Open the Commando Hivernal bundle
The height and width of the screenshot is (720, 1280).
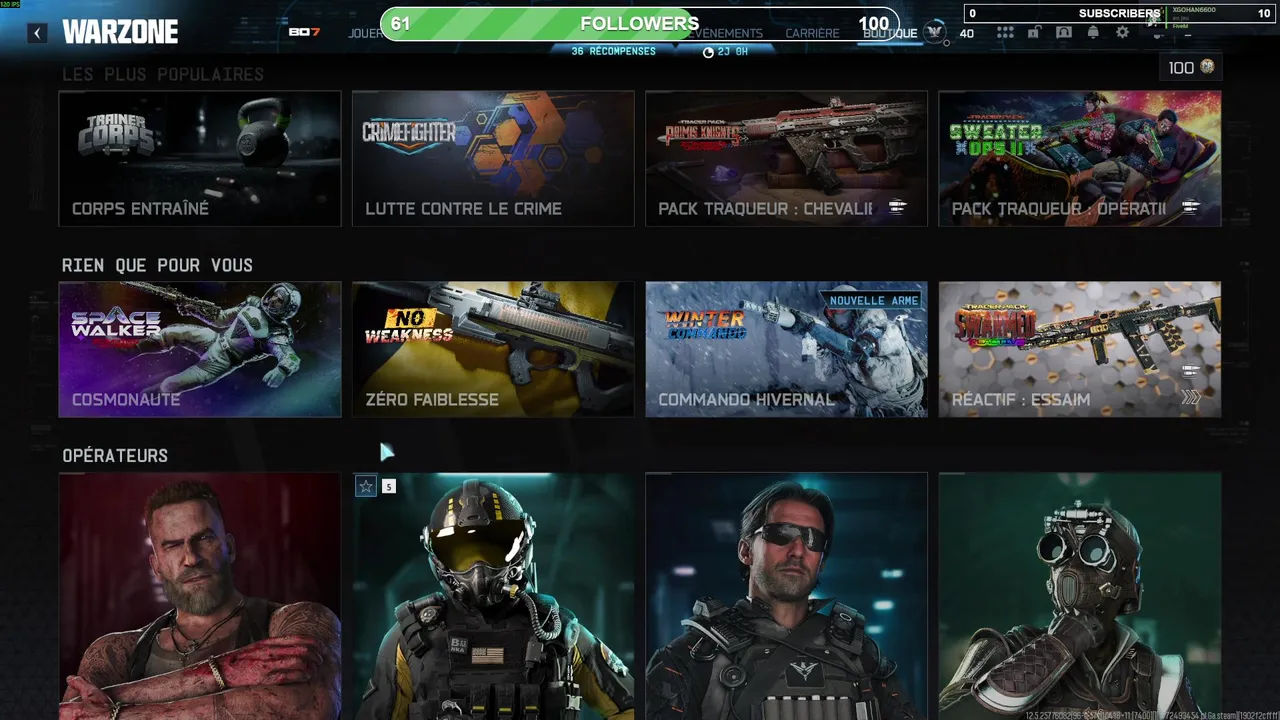[x=786, y=349]
